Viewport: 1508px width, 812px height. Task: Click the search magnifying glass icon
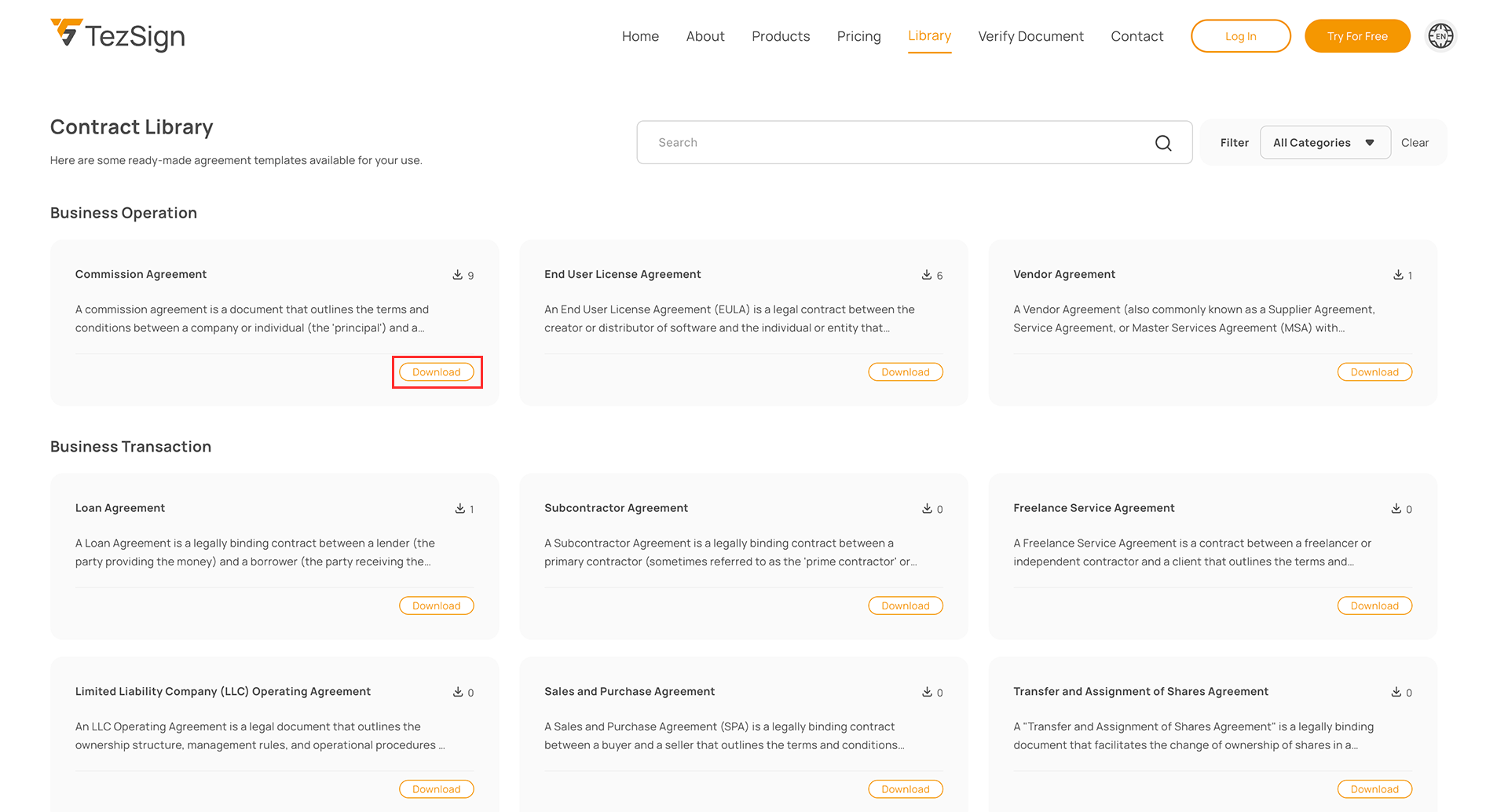click(1163, 143)
